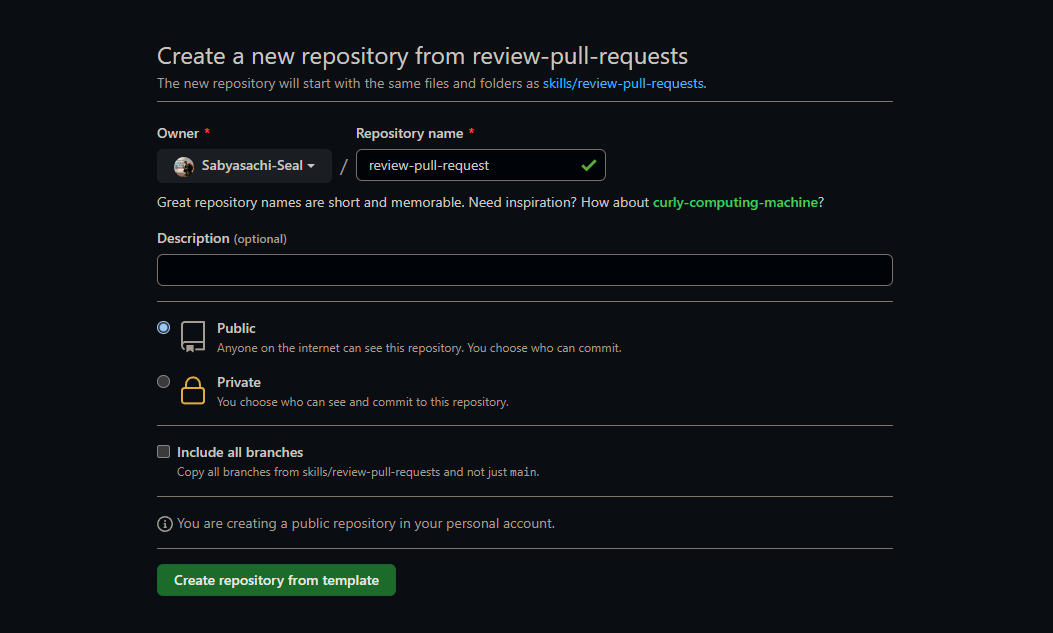Click the Repository name label
Viewport: 1053px width, 633px height.
coord(409,132)
